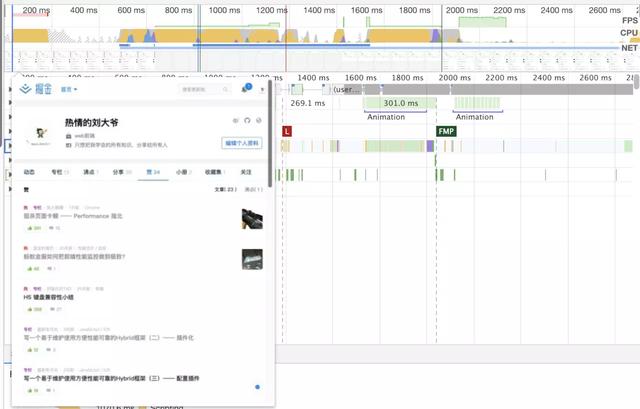Click the green FMP marker
The width and height of the screenshot is (640, 409).
click(446, 131)
